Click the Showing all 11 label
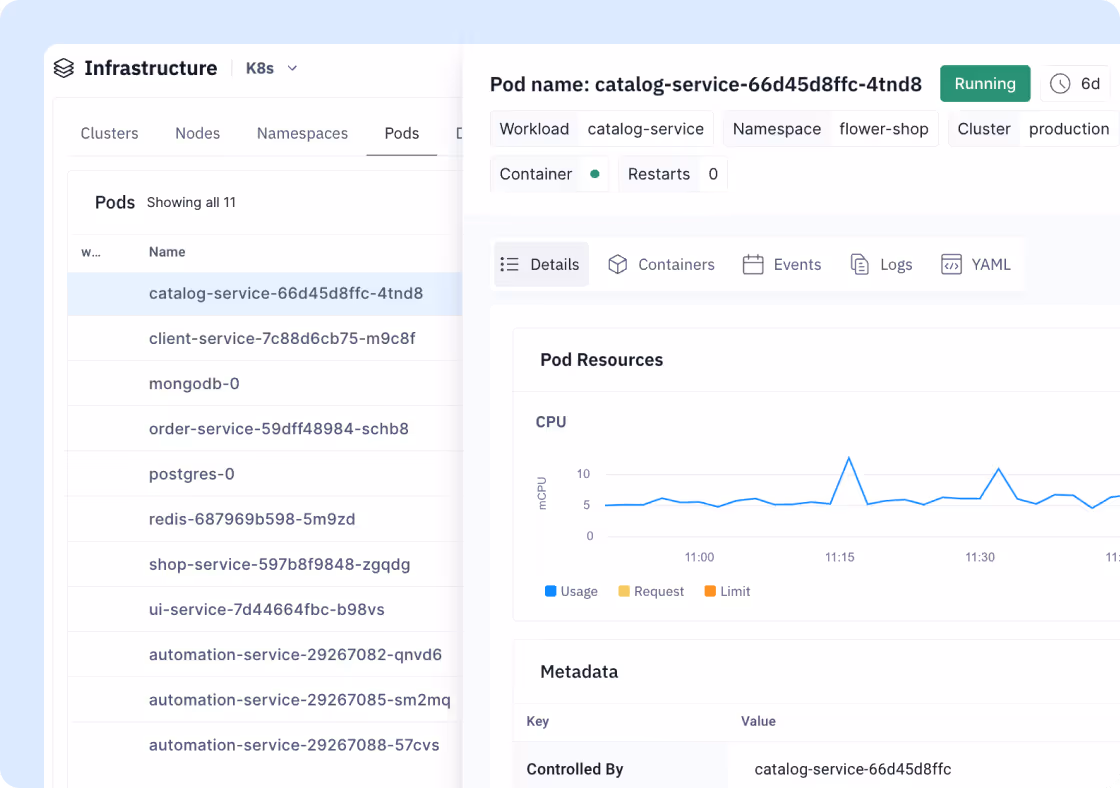Image resolution: width=1120 pixels, height=788 pixels. click(x=191, y=202)
